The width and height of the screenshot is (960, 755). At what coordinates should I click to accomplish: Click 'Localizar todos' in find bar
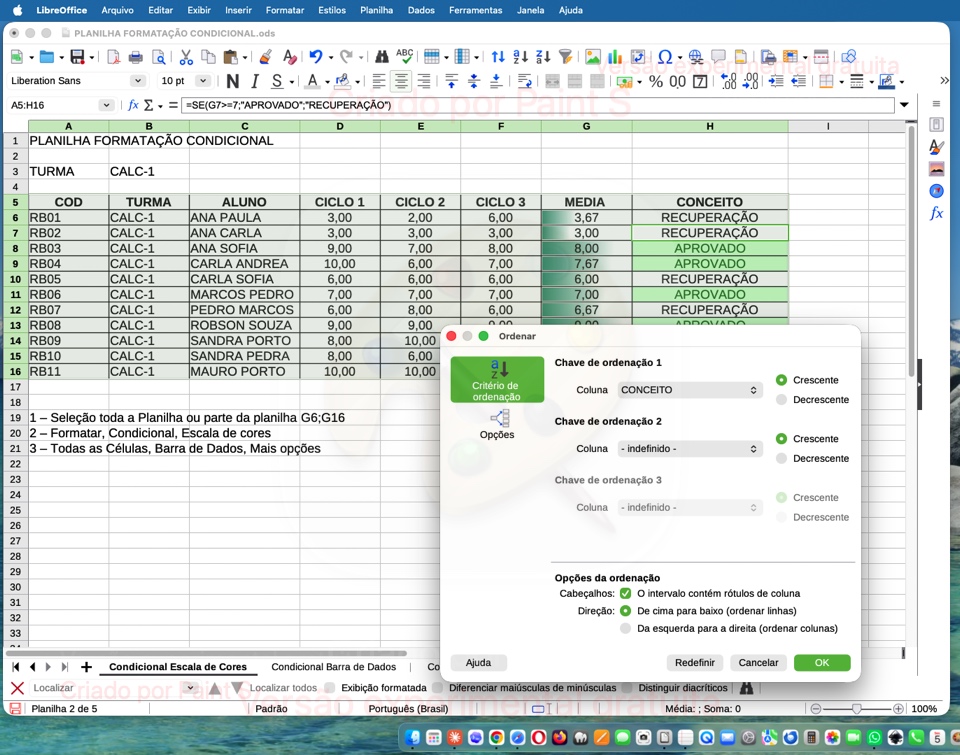(283, 688)
